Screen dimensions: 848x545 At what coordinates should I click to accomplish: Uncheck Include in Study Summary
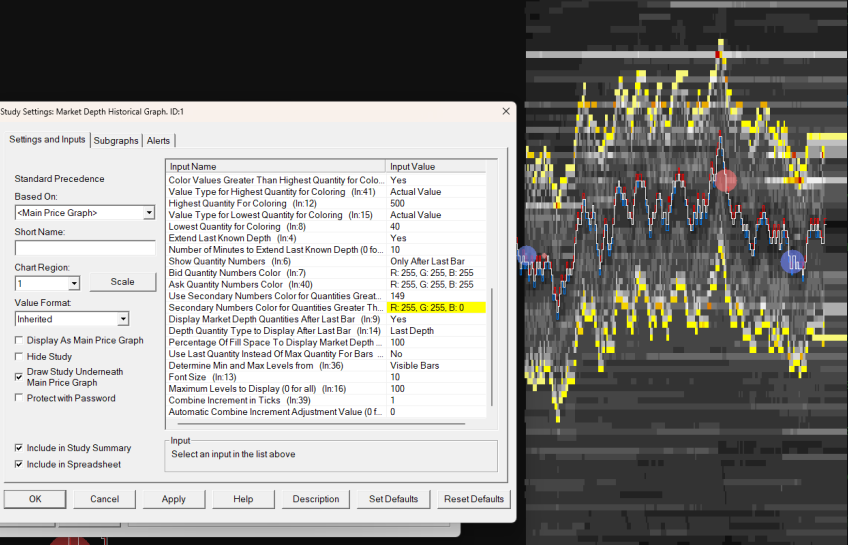coord(19,448)
